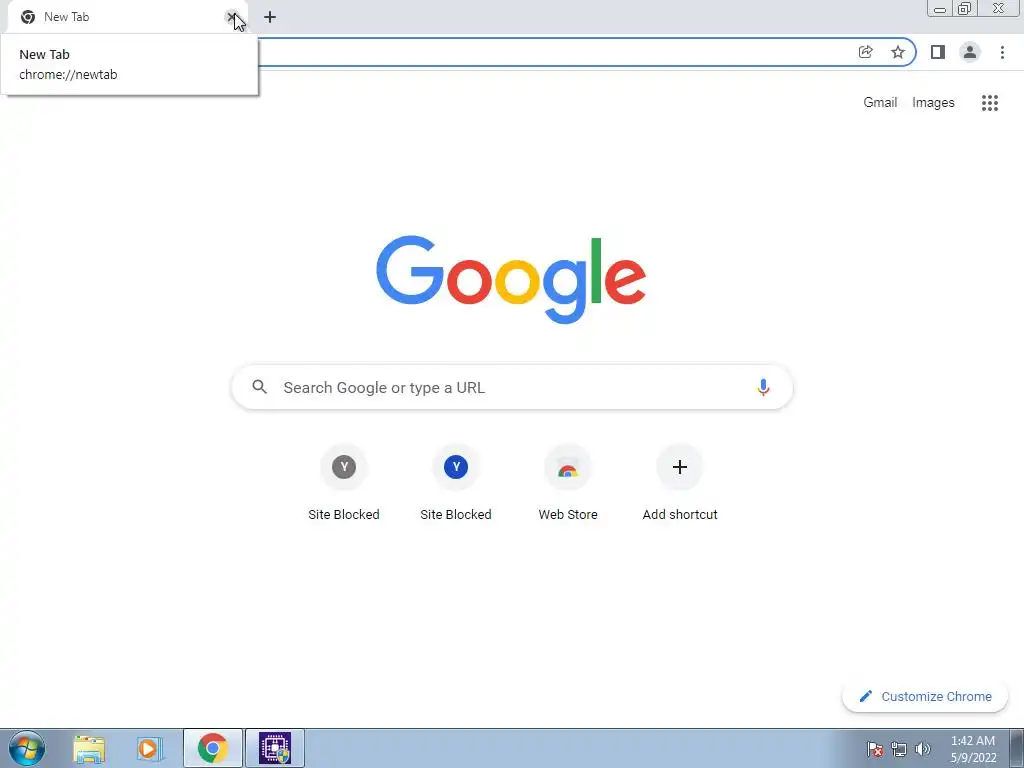The width and height of the screenshot is (1024, 768).
Task: Open the Web Store shortcut
Action: [568, 483]
